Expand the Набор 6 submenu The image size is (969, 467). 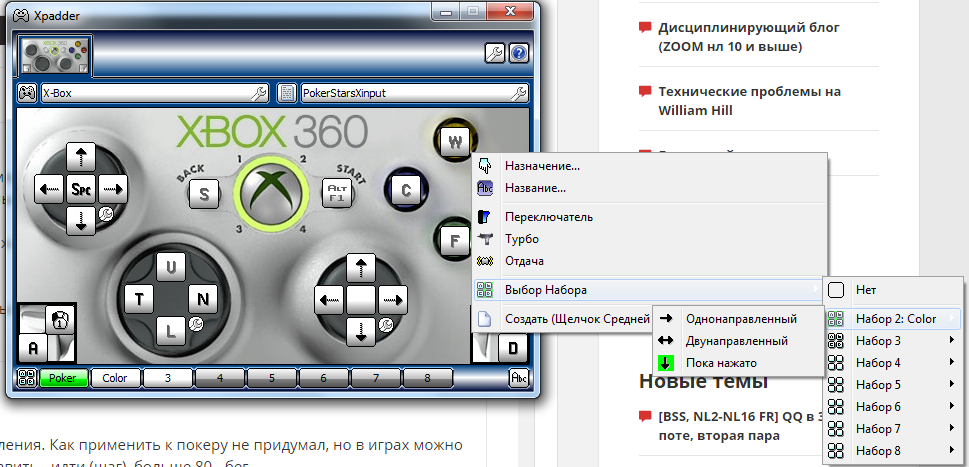point(894,406)
